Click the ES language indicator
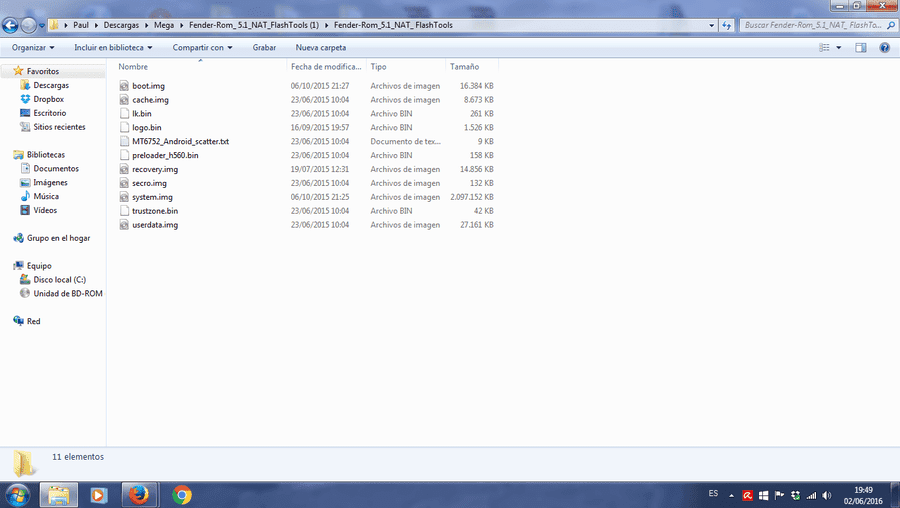The image size is (900, 508). pos(713,494)
